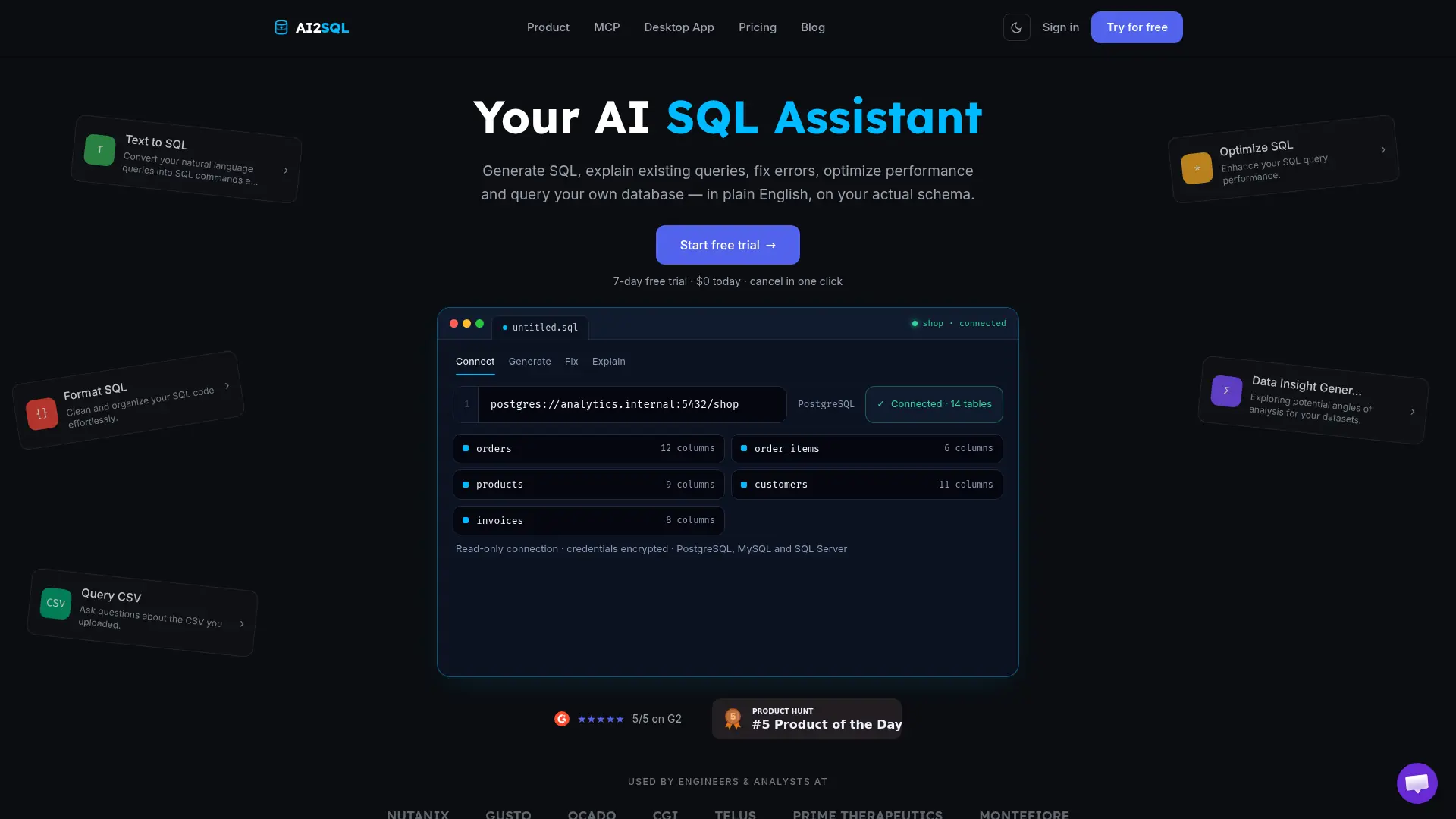Click 'Your AI SQL Assistant' heading
This screenshot has height=819, width=1456.
tap(727, 118)
